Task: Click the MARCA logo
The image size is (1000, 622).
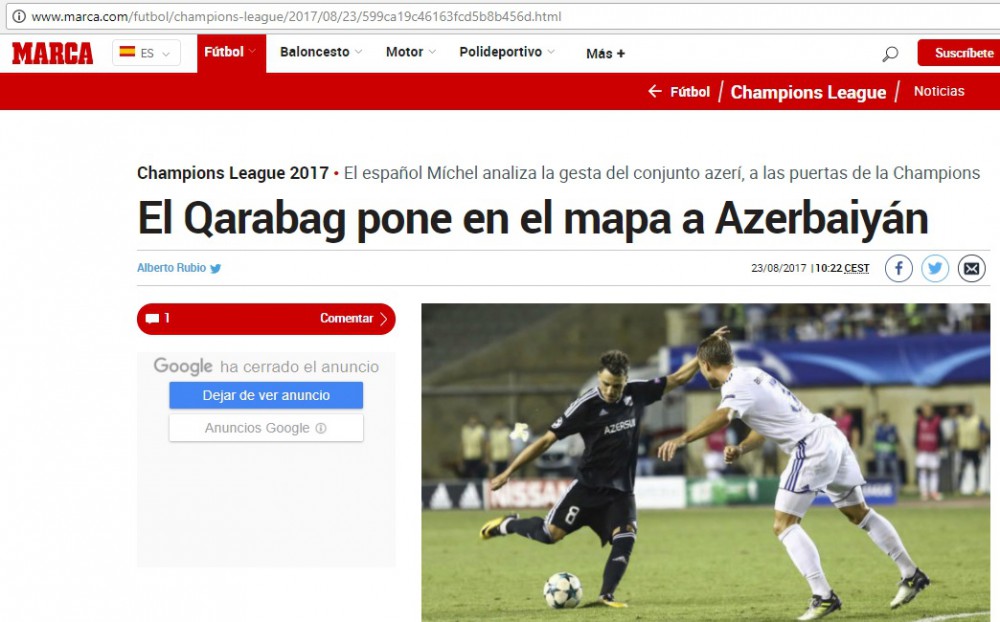Action: click(x=52, y=53)
